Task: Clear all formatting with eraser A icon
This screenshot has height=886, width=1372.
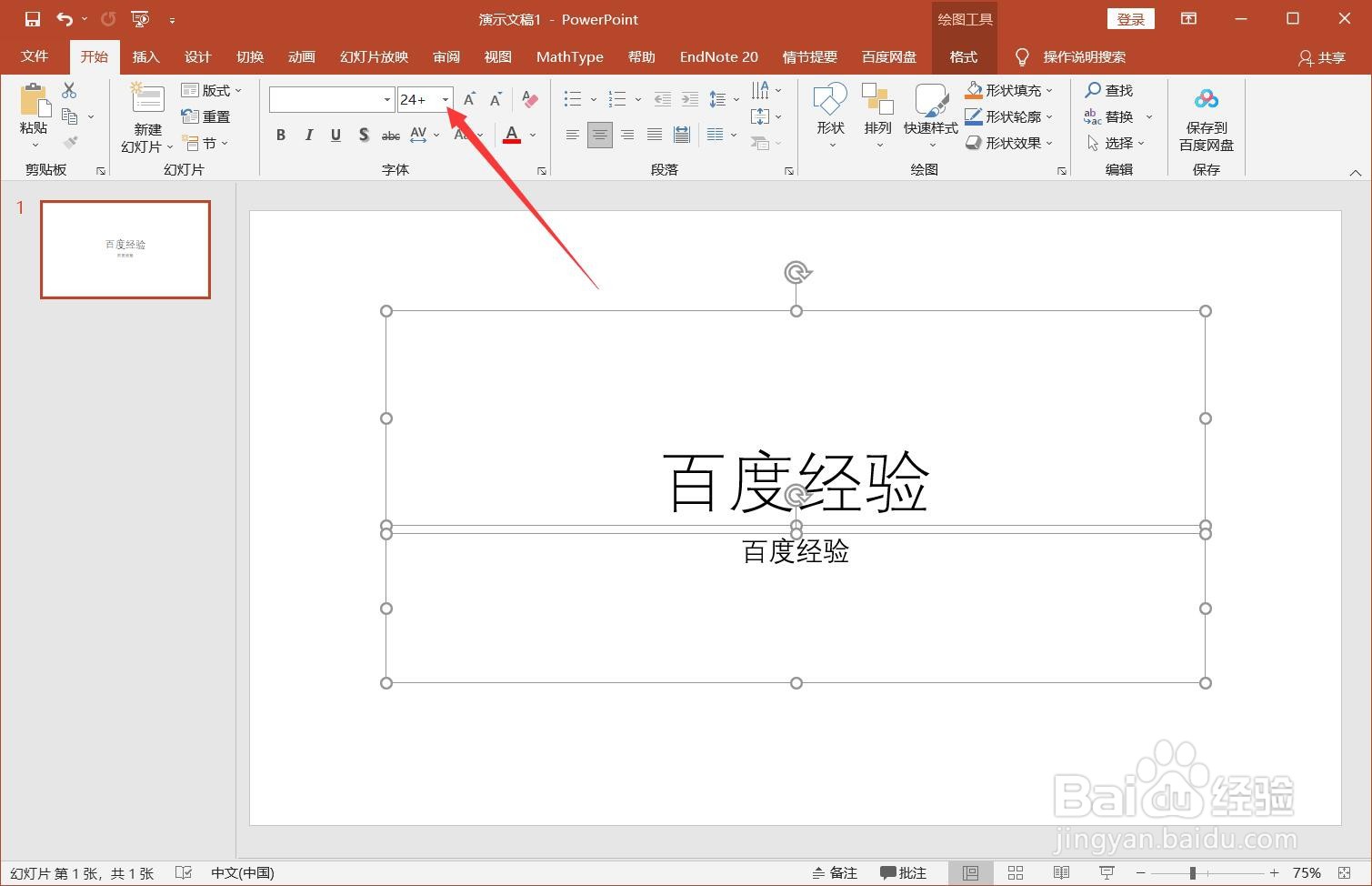Action: [x=529, y=99]
